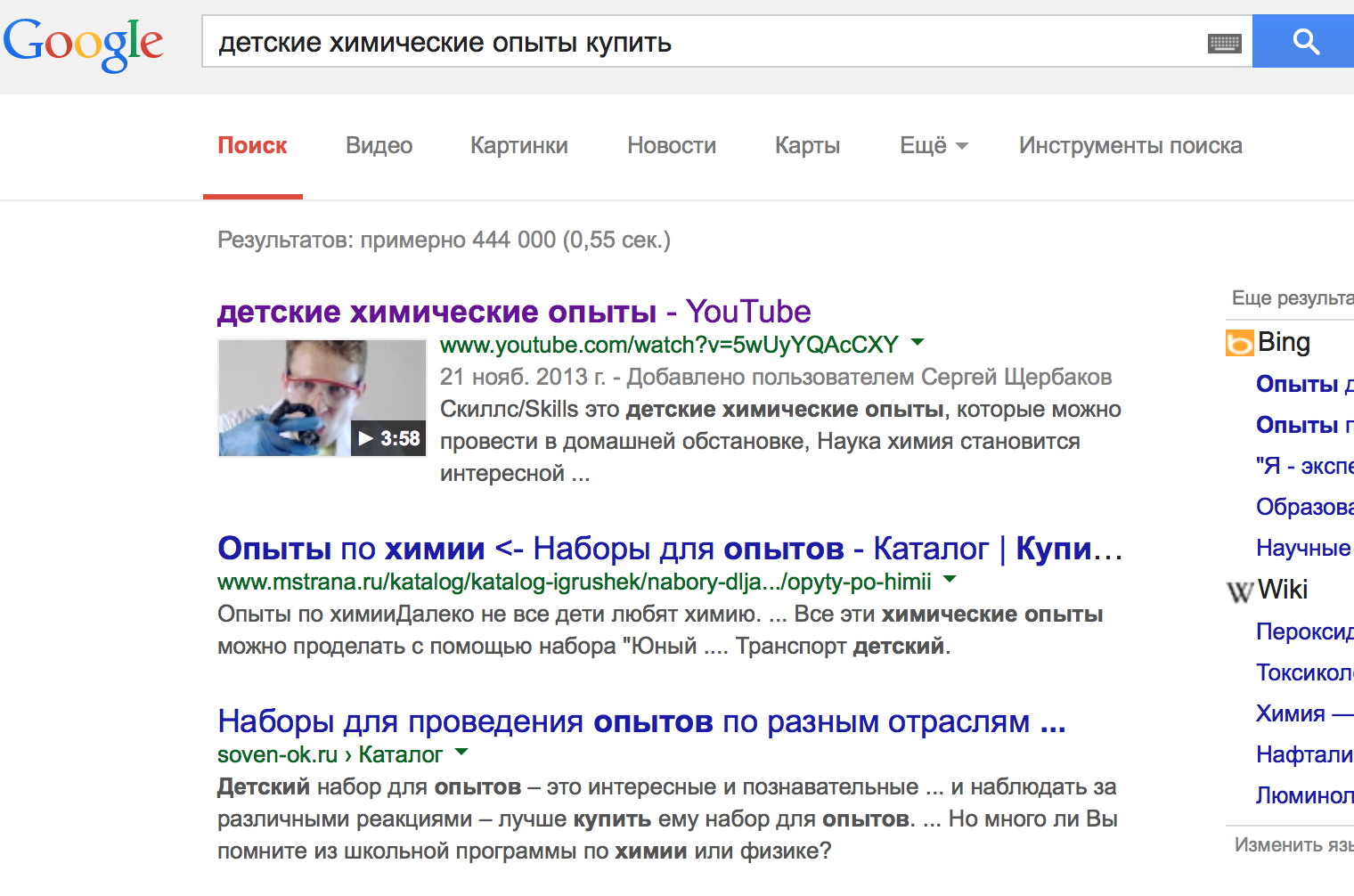1354x896 pixels.
Task: Open 'детские химические опыты - YouTube' result
Action: pyautogui.click(x=514, y=312)
